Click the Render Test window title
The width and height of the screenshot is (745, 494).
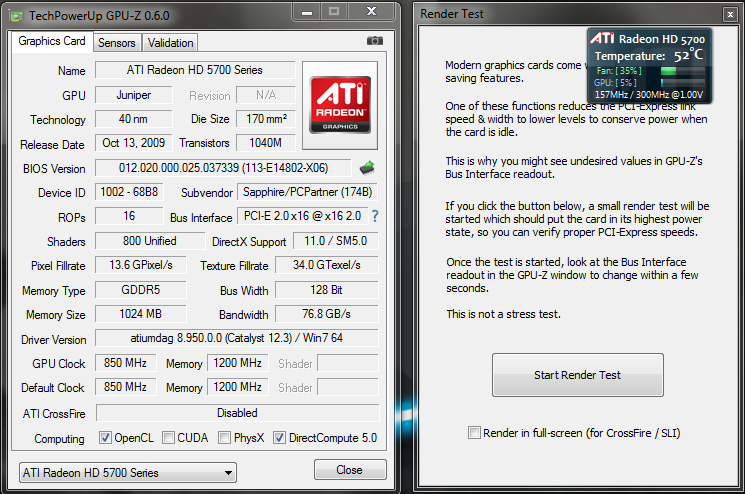(x=452, y=14)
